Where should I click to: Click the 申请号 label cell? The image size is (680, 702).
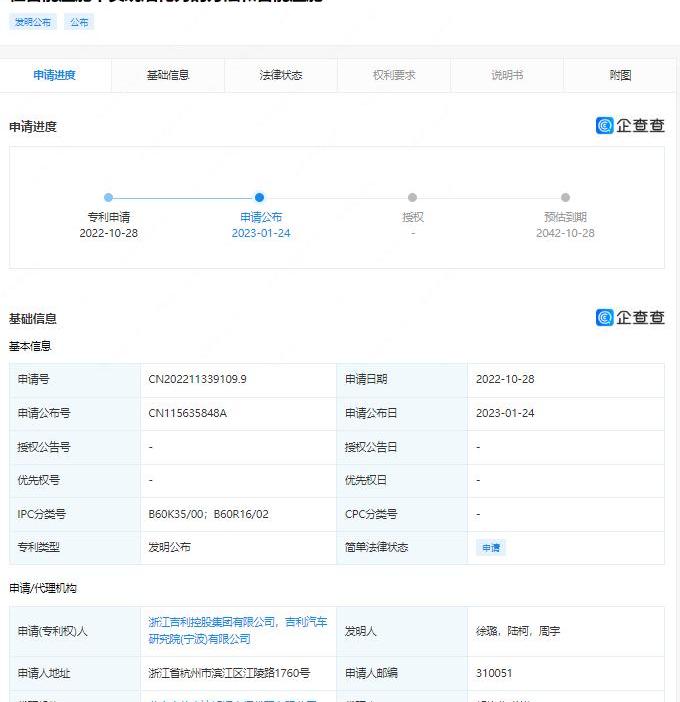(75, 380)
